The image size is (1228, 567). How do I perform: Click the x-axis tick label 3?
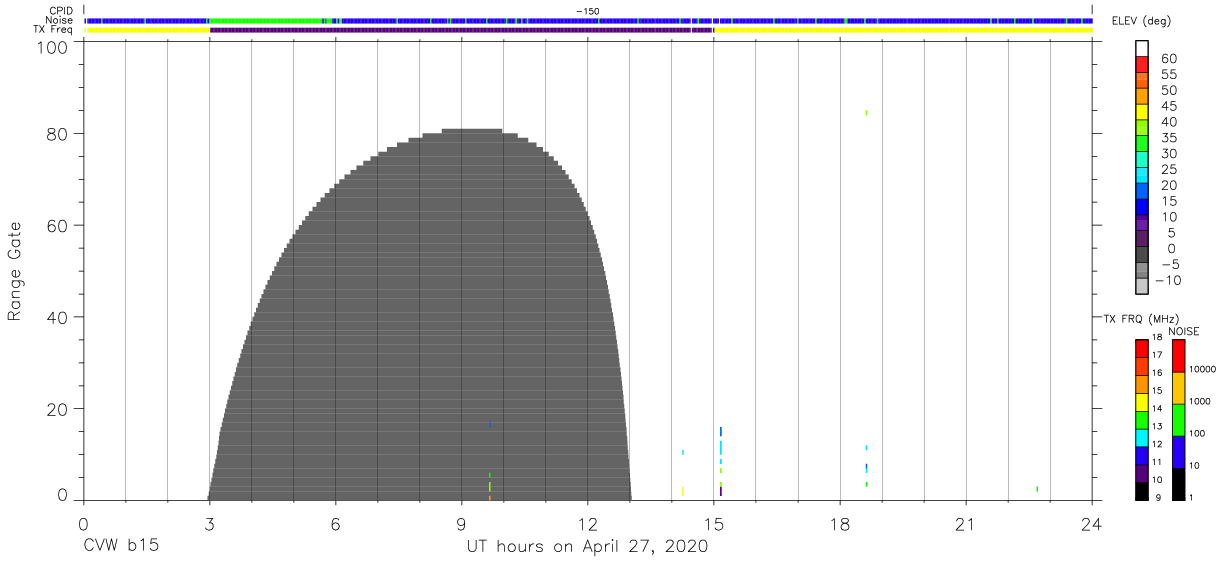pos(209,524)
